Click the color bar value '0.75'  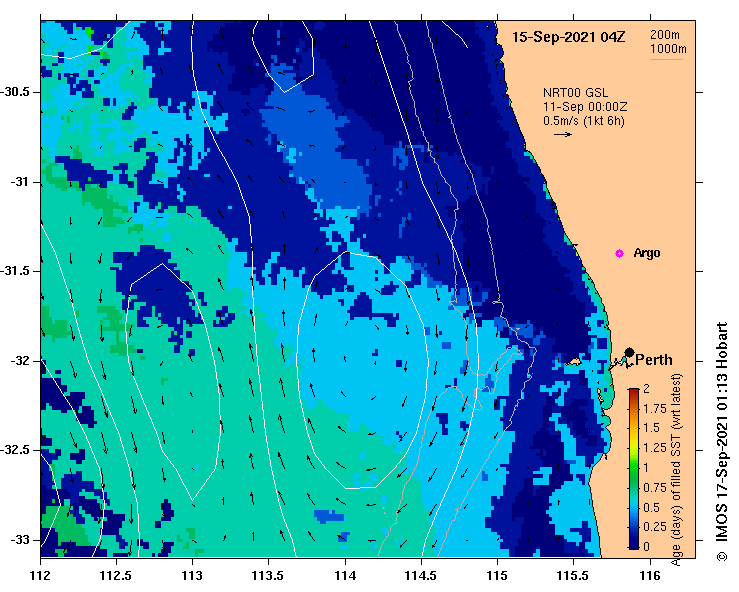pyautogui.click(x=655, y=487)
